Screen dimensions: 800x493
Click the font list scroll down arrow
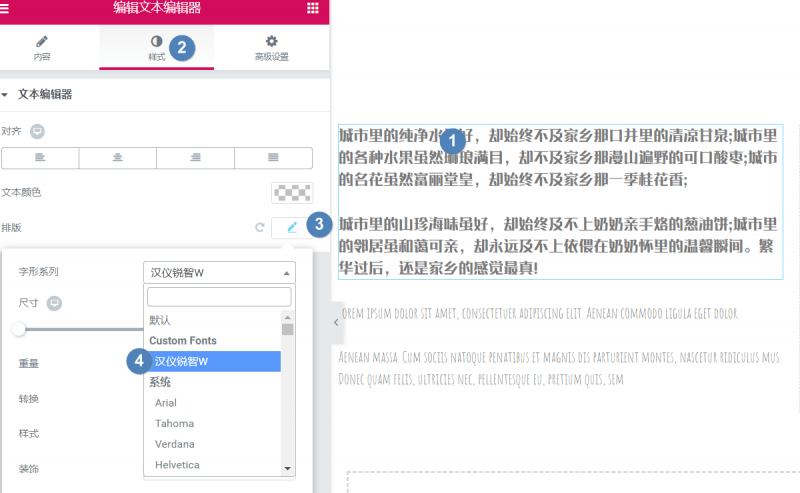click(288, 469)
